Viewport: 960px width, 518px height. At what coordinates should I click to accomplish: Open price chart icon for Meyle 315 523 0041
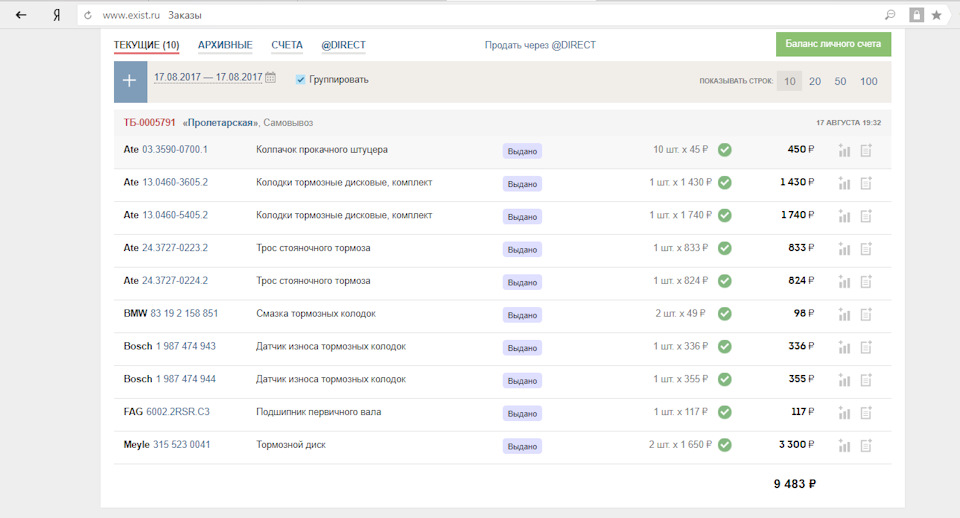click(844, 445)
